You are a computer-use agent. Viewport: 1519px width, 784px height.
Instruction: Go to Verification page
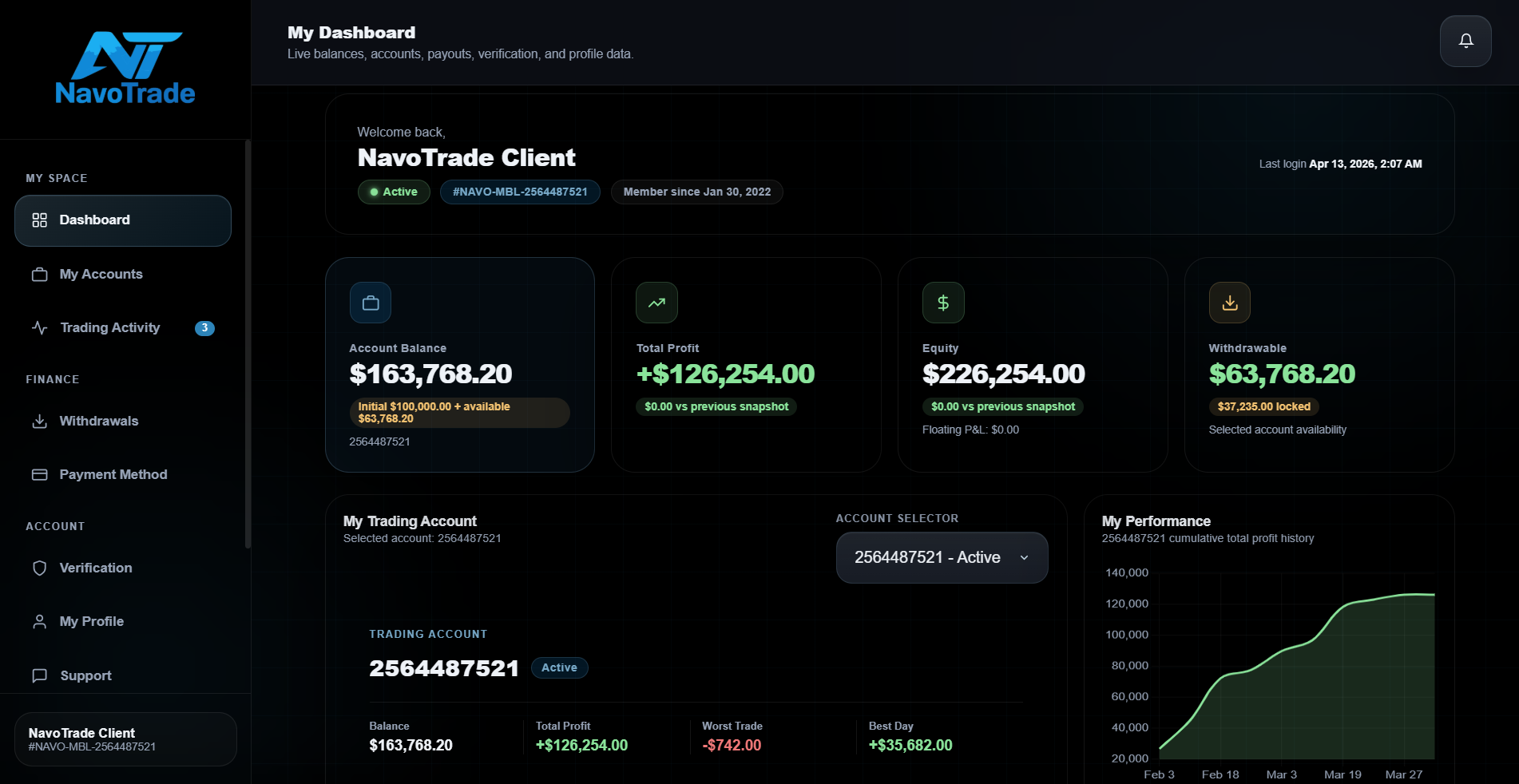pos(123,568)
